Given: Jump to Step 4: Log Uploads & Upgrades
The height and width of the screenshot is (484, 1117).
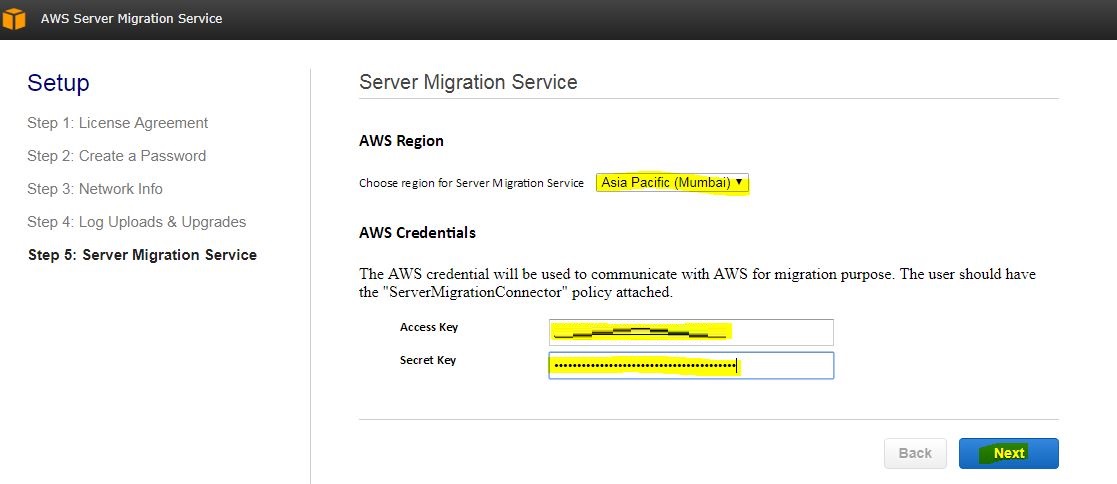Looking at the screenshot, I should pos(137,222).
